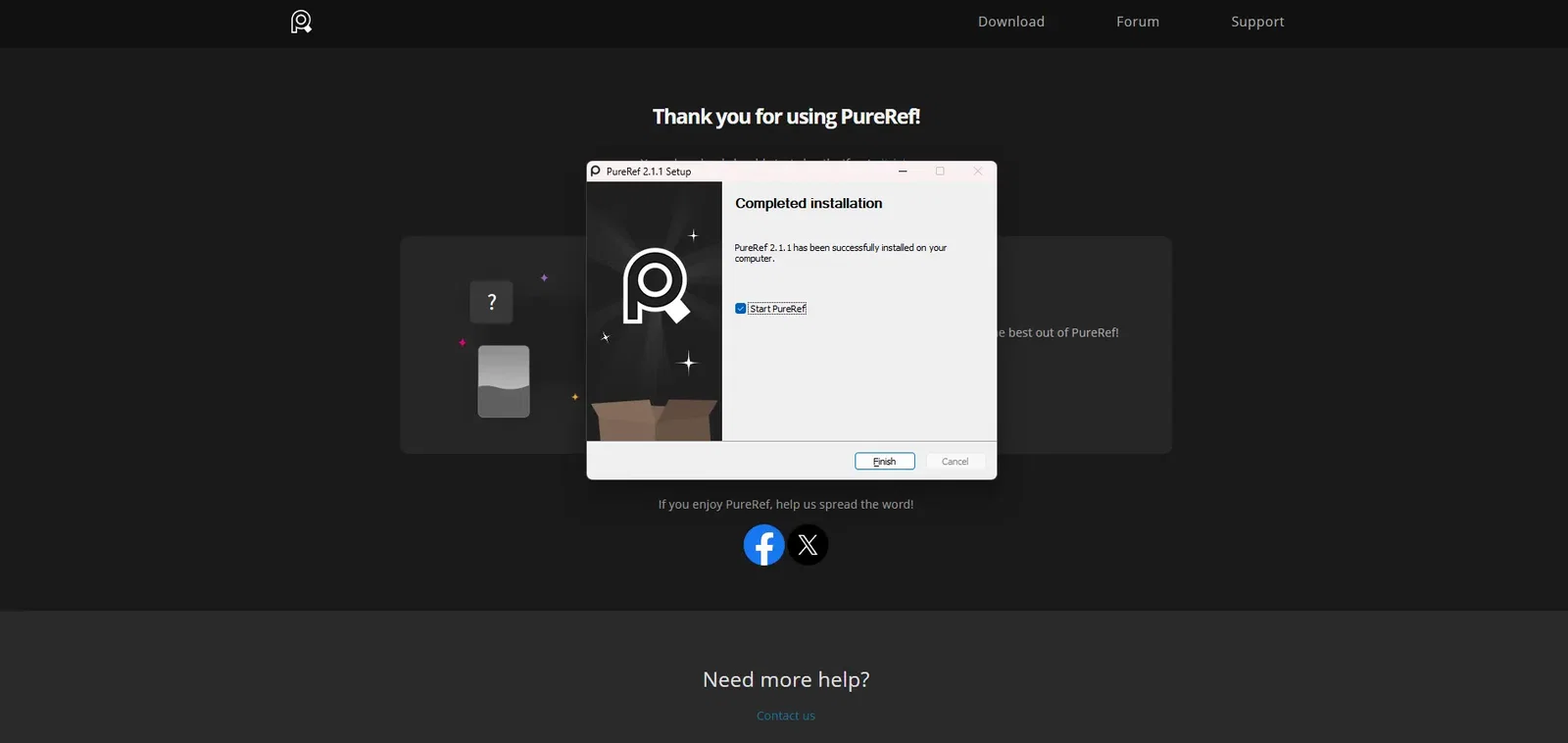Open the Support page in the navigation
The width and height of the screenshot is (1568, 743).
pos(1257,22)
